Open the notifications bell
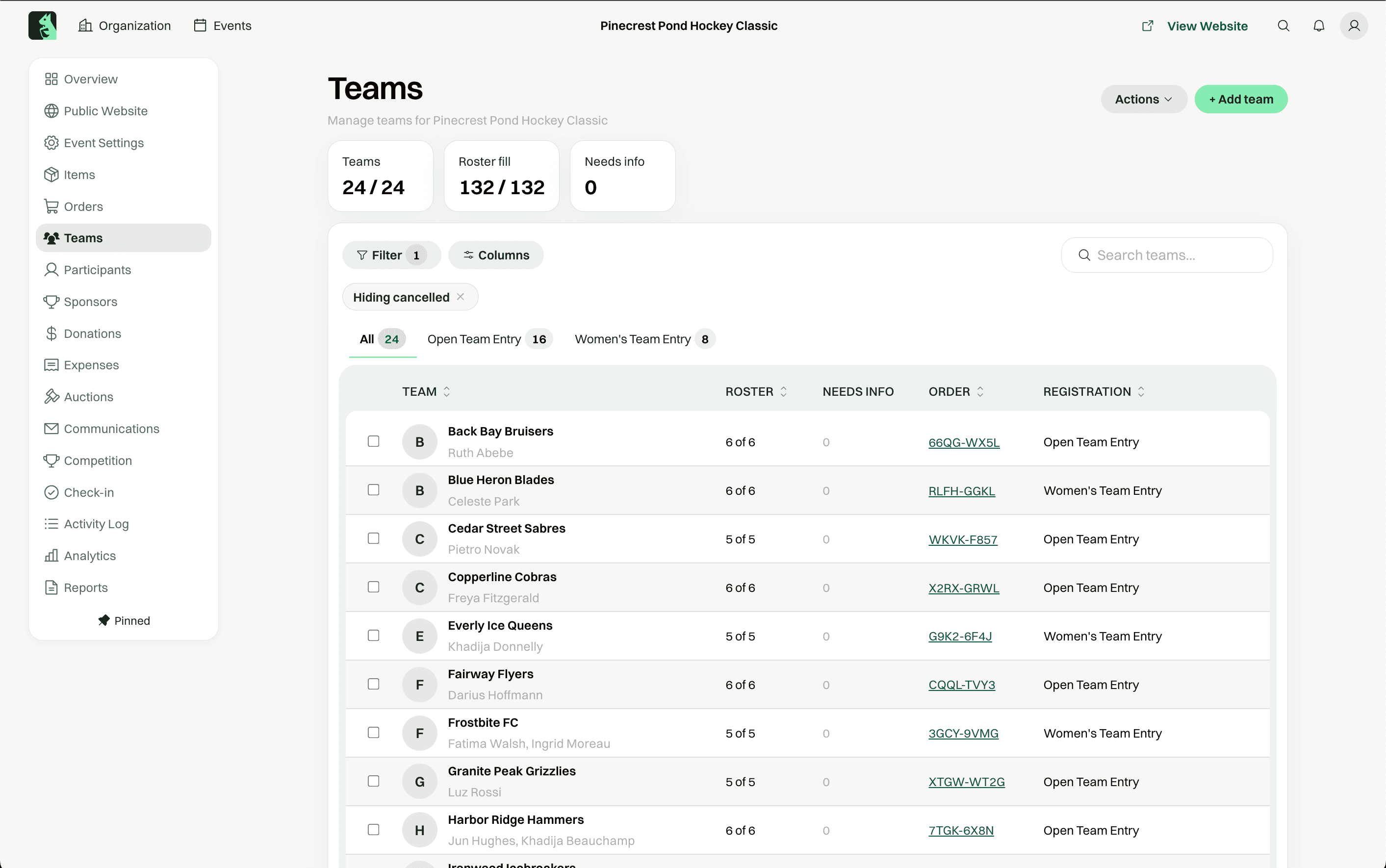Screen dimensions: 1386x868 point(1319,26)
